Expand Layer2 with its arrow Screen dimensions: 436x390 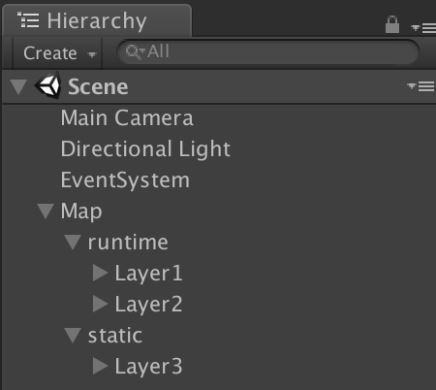(x=100, y=304)
